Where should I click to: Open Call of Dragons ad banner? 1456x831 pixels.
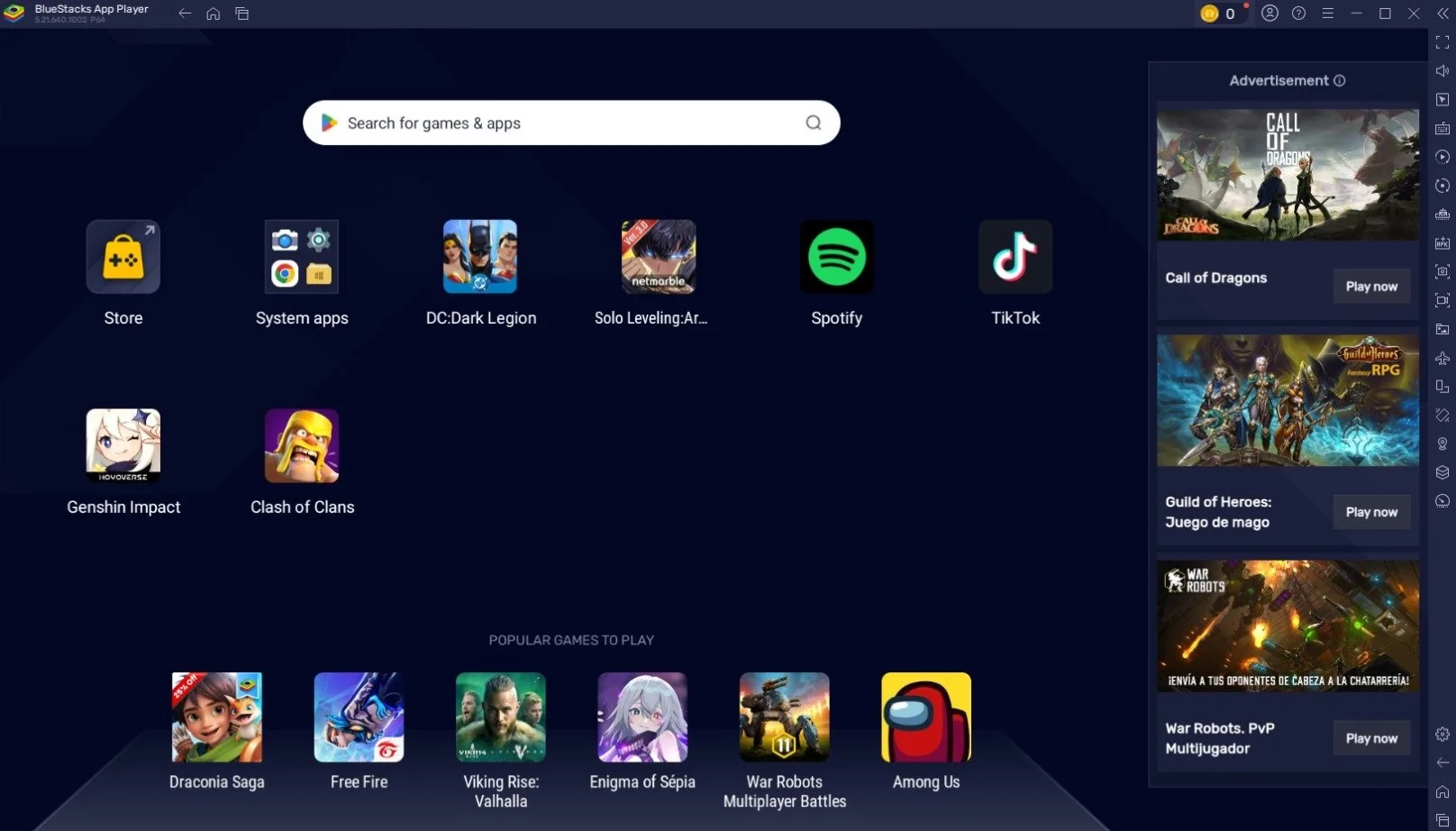1288,175
